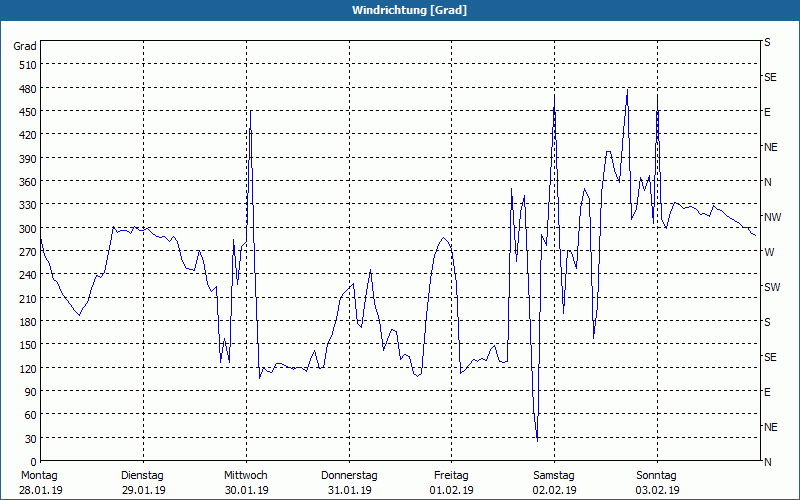The height and width of the screenshot is (500, 800).
Task: Click the 0 axis tick label
Action: click(x=33, y=462)
